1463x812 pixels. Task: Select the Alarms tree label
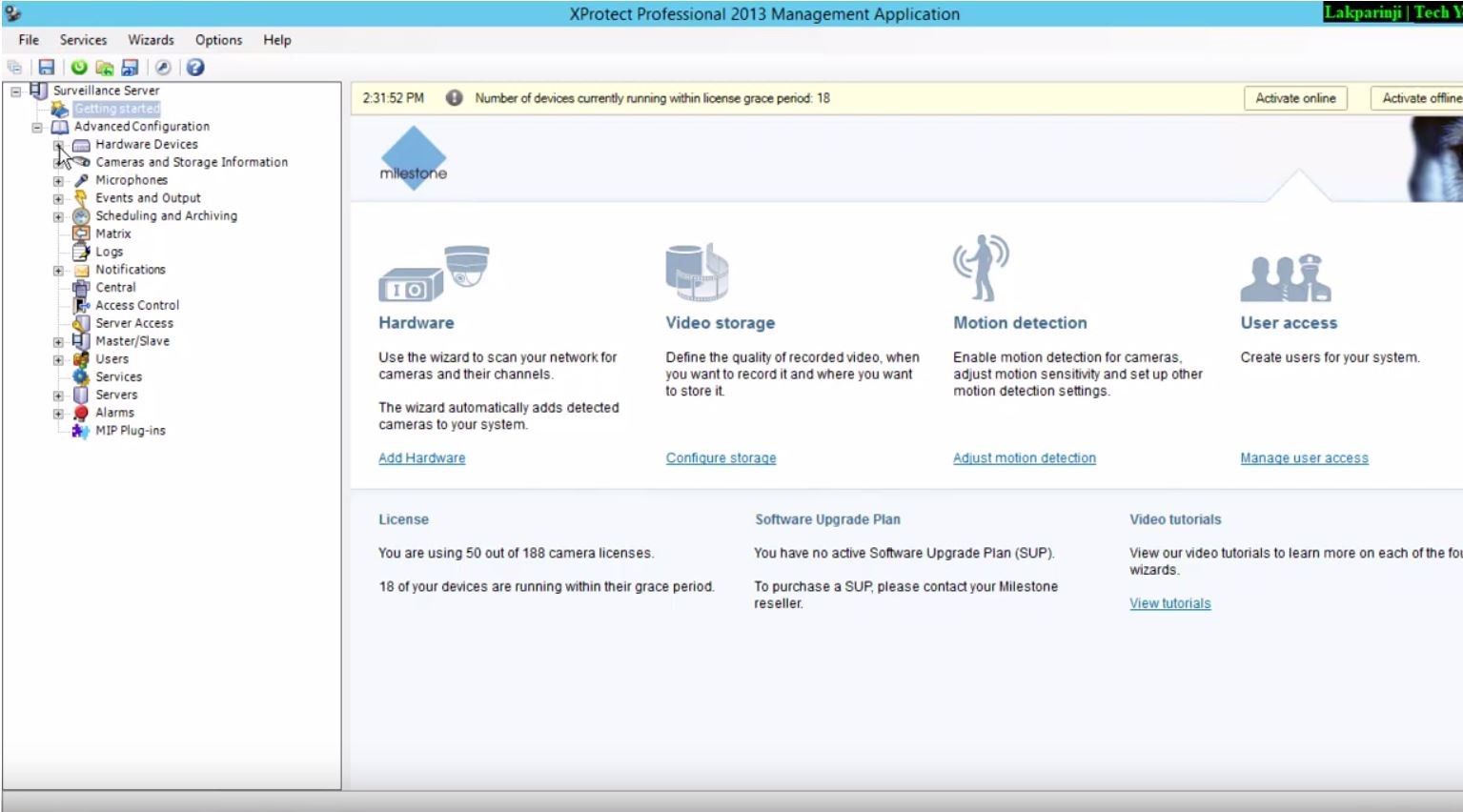click(114, 413)
